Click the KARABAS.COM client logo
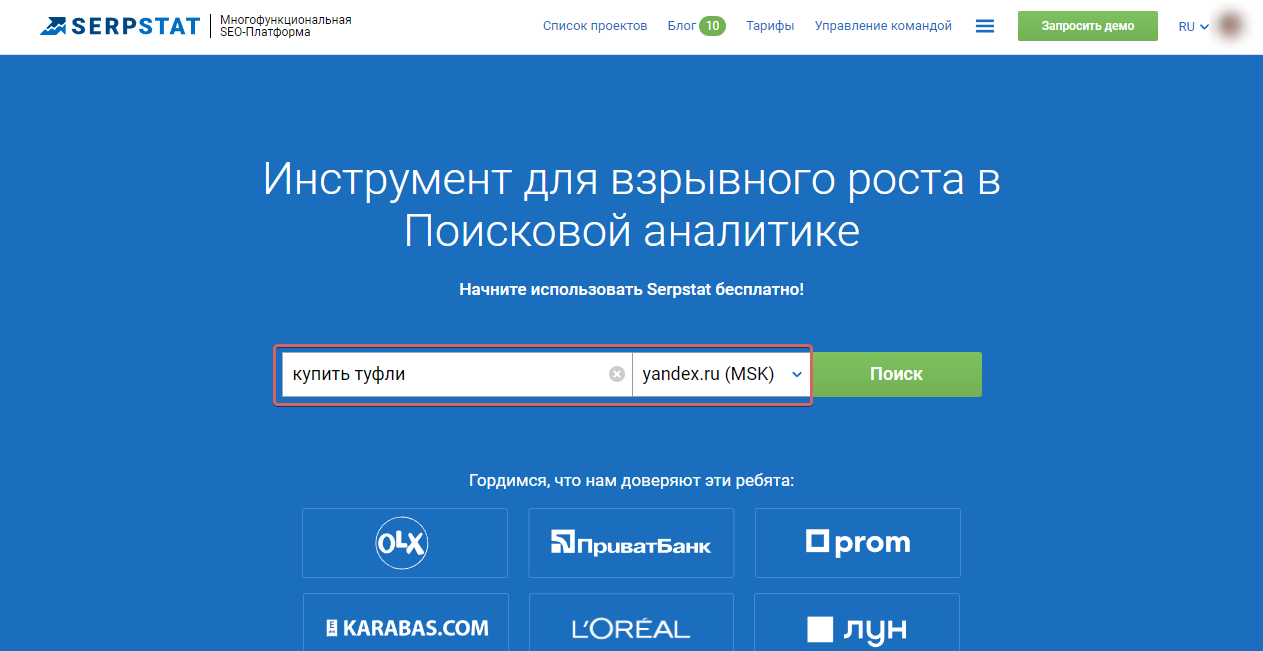1263x651 pixels. point(406,628)
